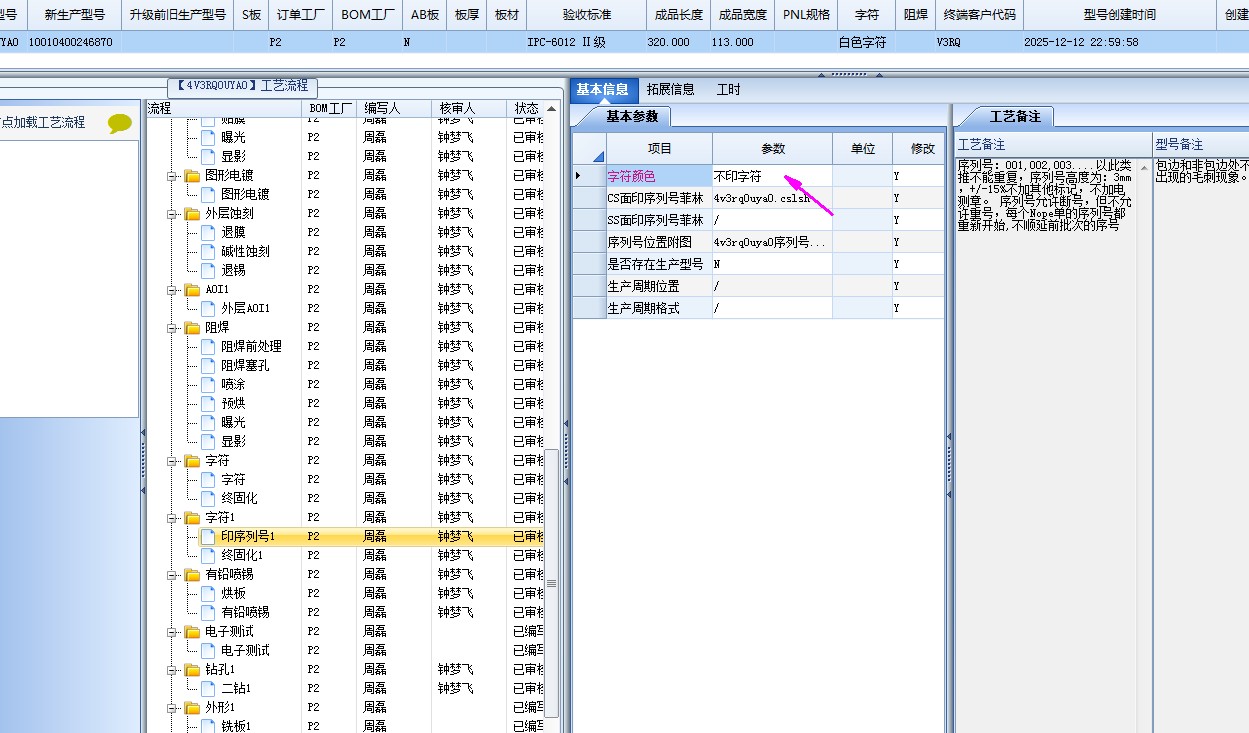Click the folder icon of the 字符1 group
1249x733 pixels.
(192, 518)
